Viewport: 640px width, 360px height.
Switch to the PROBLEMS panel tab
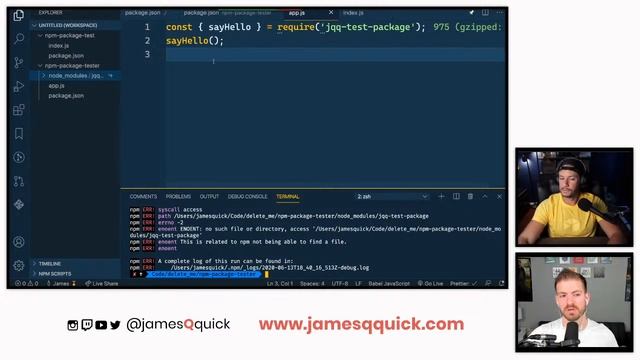click(178, 196)
